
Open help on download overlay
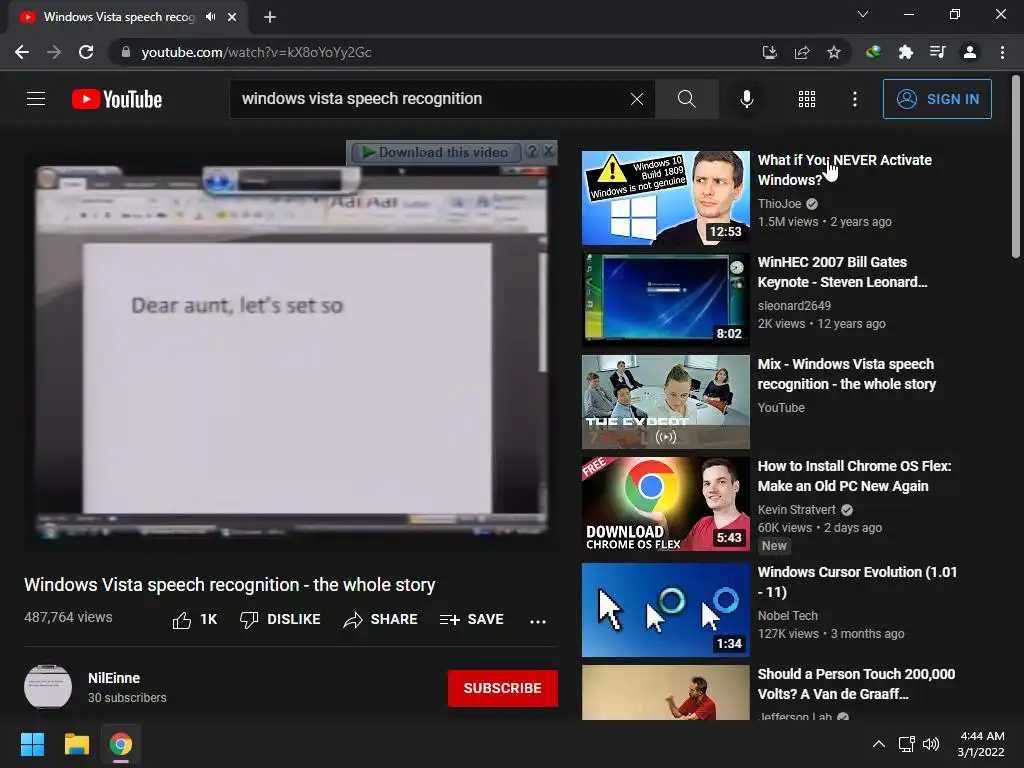coord(532,152)
